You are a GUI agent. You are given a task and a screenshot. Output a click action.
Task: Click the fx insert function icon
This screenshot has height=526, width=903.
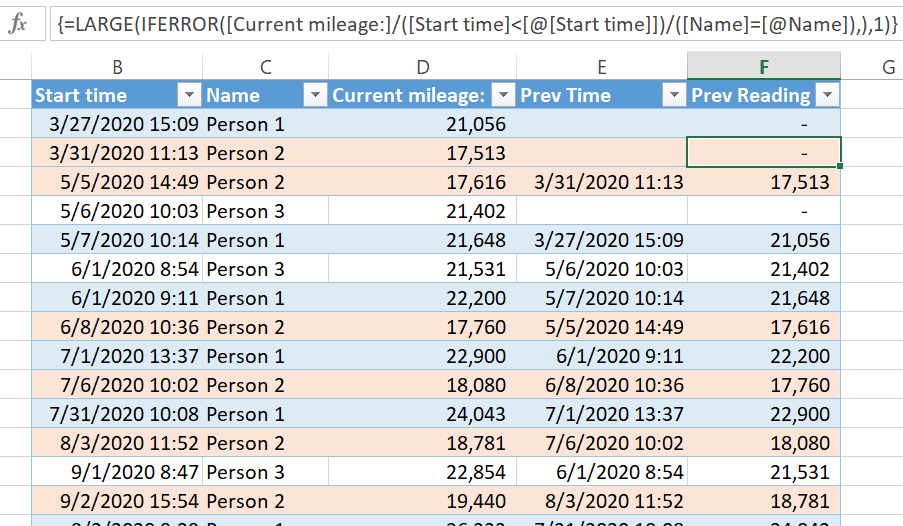[18, 24]
